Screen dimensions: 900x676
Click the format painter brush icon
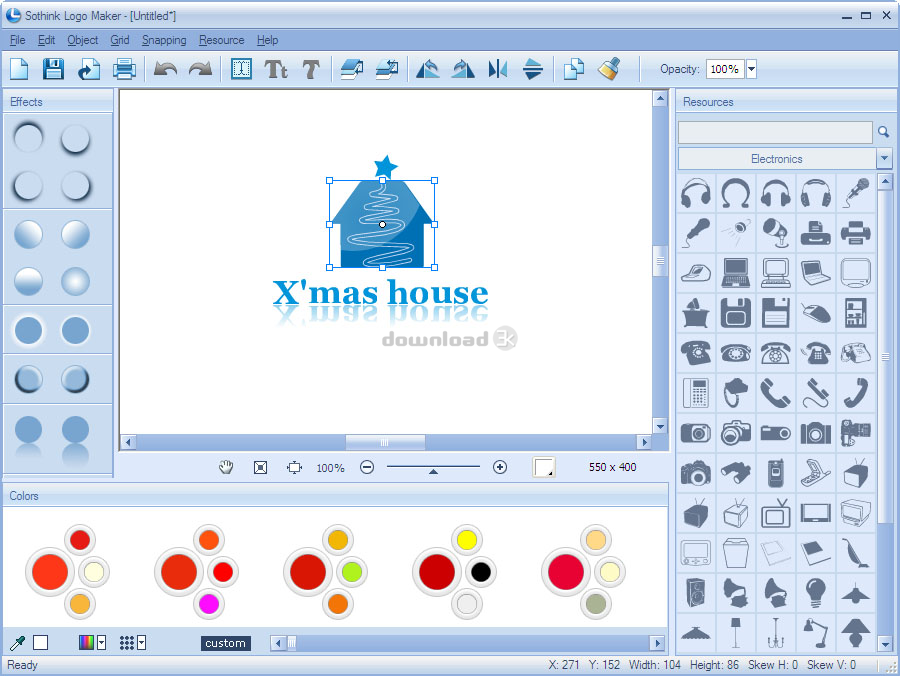609,69
